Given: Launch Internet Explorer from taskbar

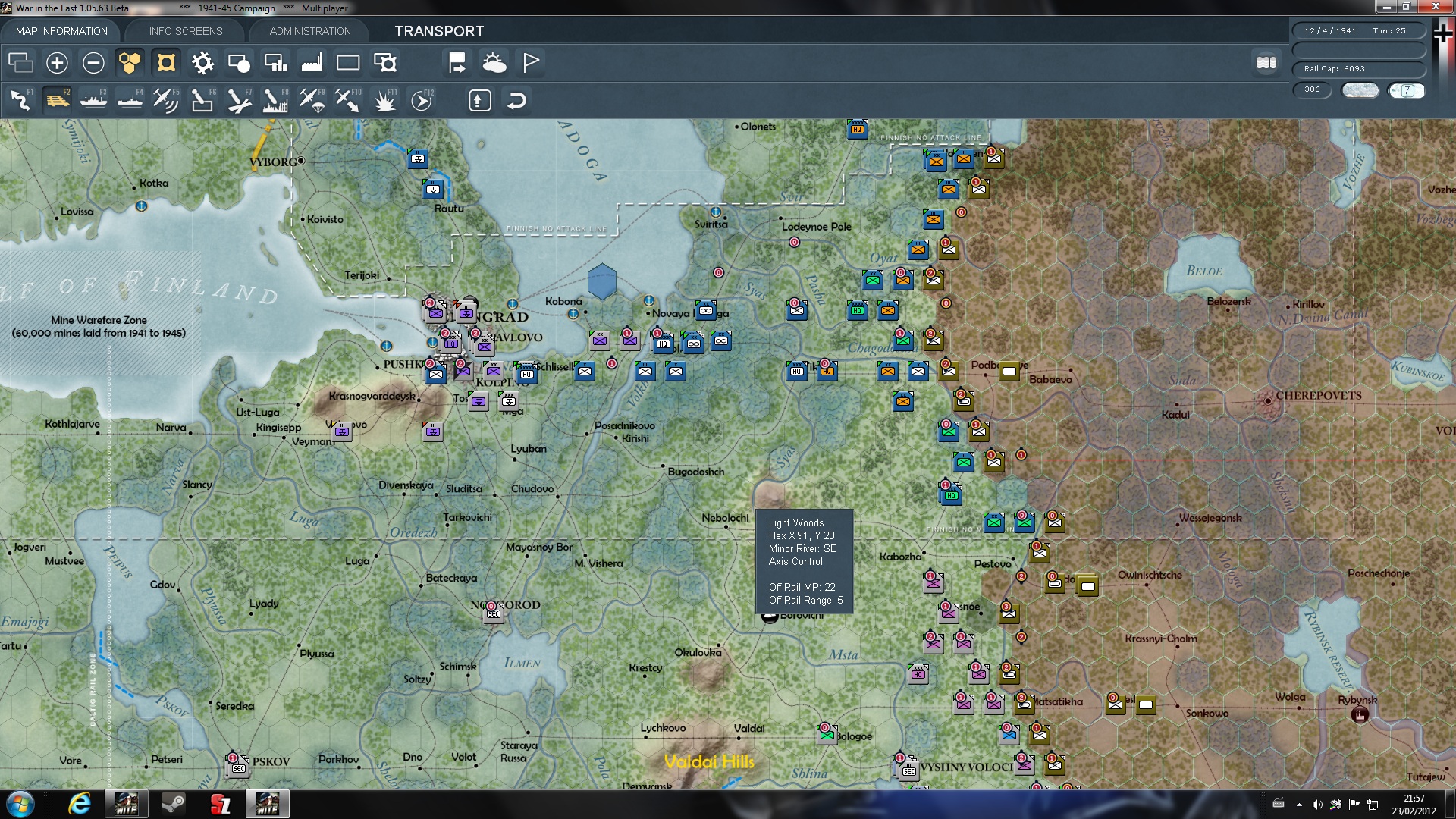Looking at the screenshot, I should click(x=79, y=804).
